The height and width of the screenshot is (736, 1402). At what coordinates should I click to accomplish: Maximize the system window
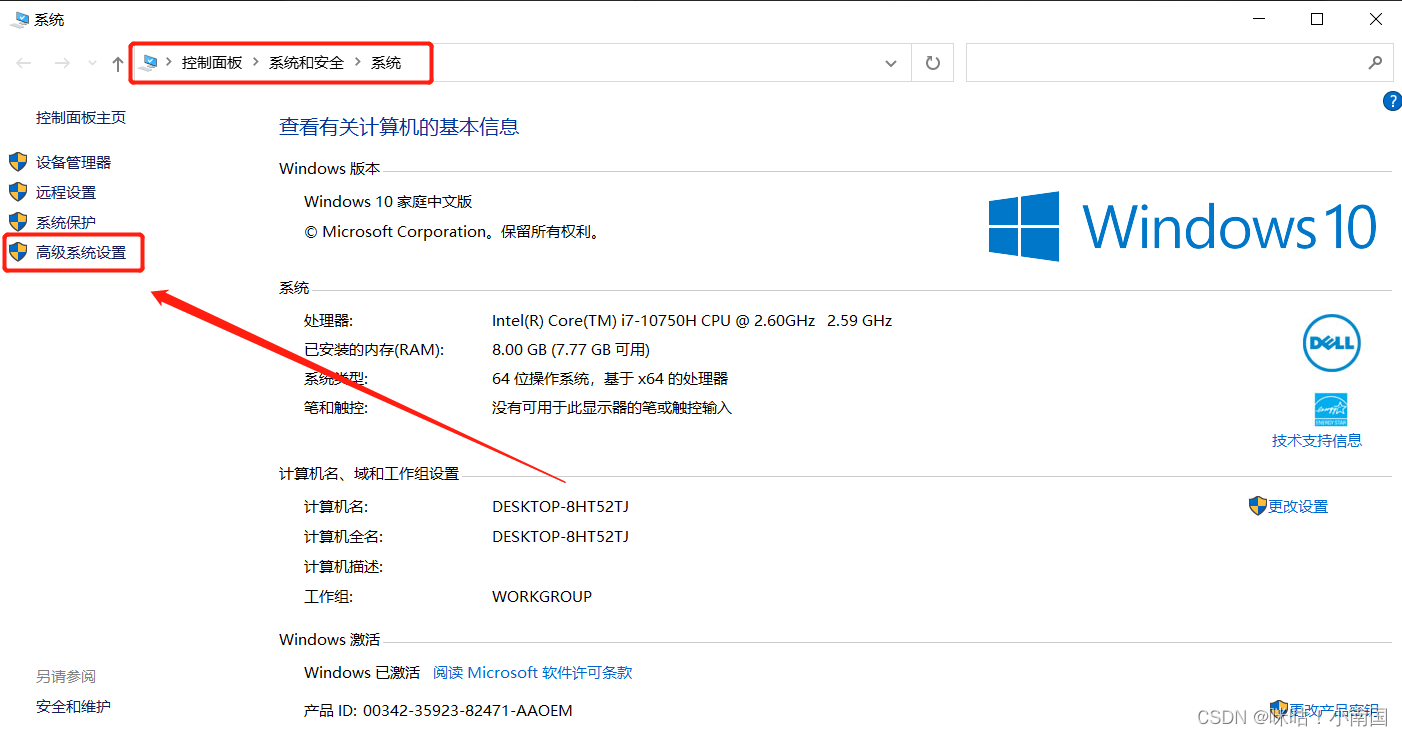coord(1317,19)
